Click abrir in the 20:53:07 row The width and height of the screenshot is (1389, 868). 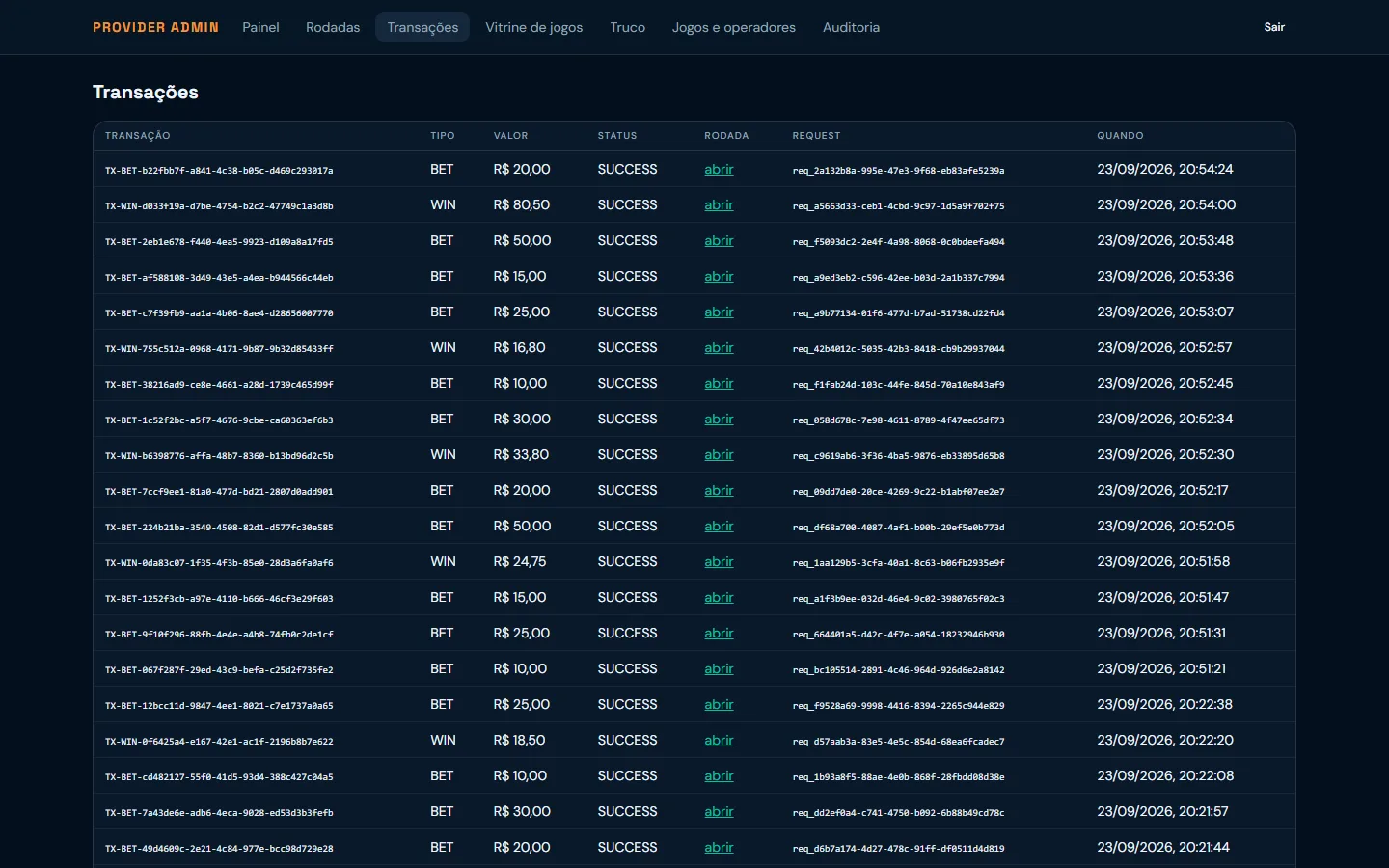tap(719, 312)
